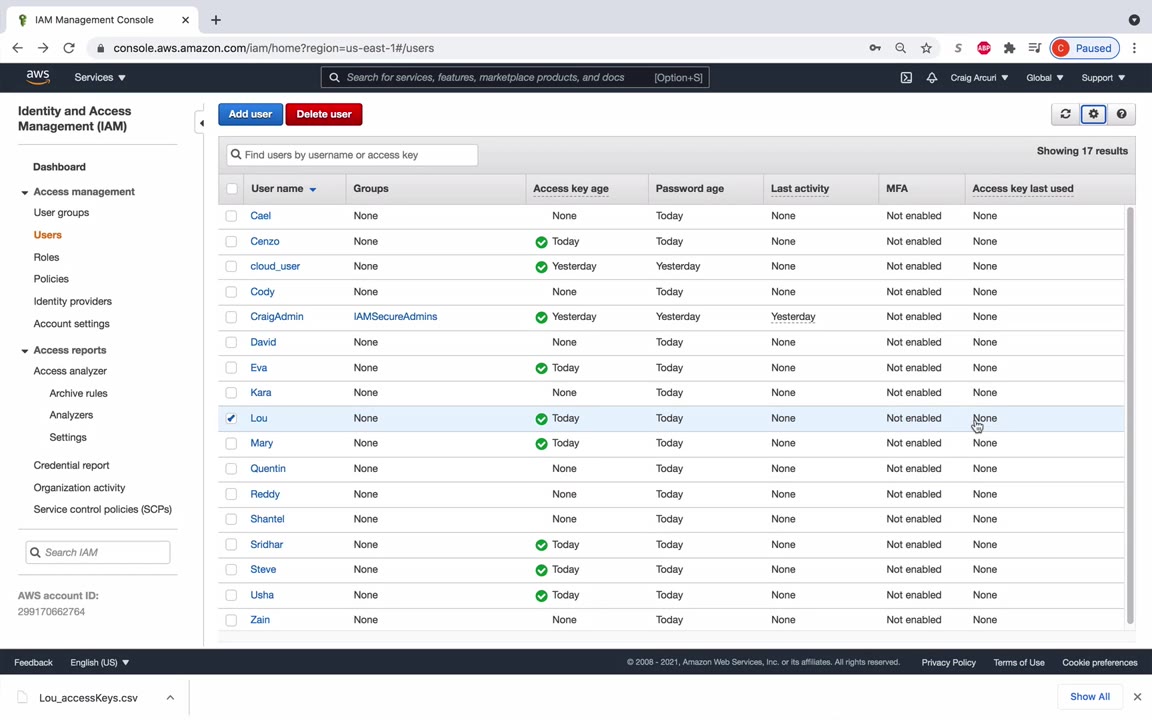Screen dimensions: 1152x720
Task: Click the refresh users list icon
Action: (1065, 114)
